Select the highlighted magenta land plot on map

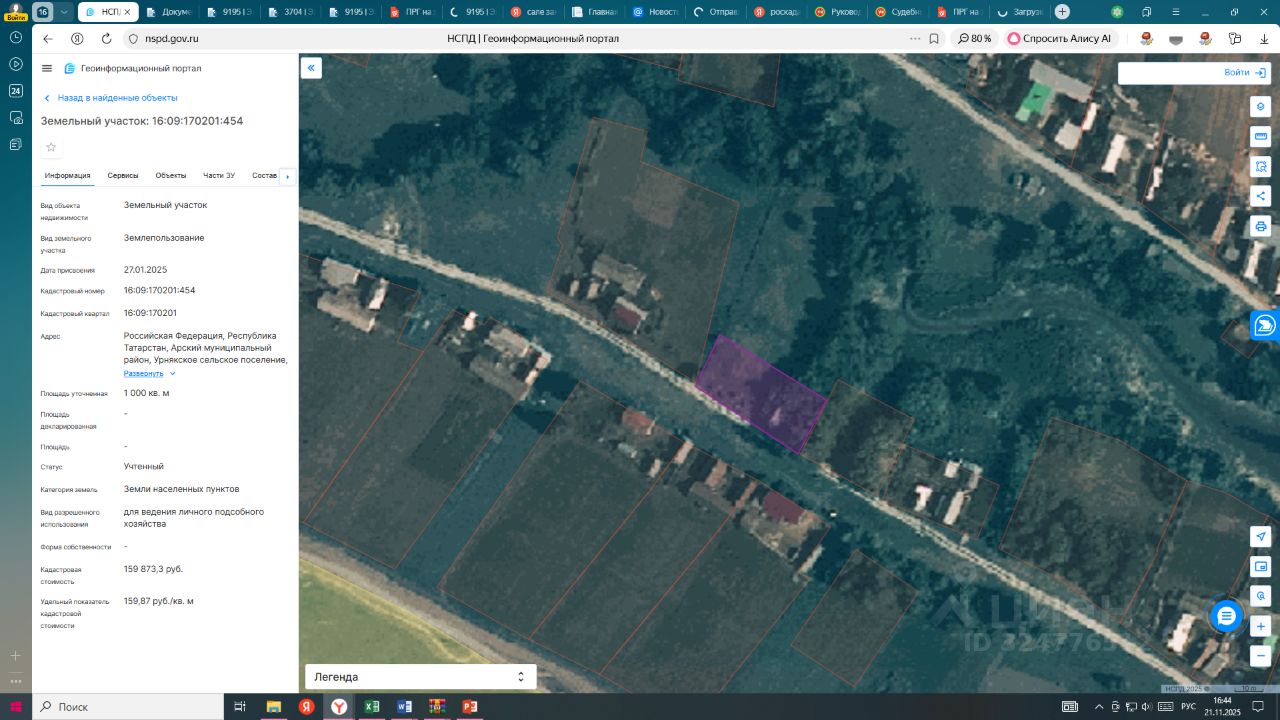pyautogui.click(x=762, y=392)
